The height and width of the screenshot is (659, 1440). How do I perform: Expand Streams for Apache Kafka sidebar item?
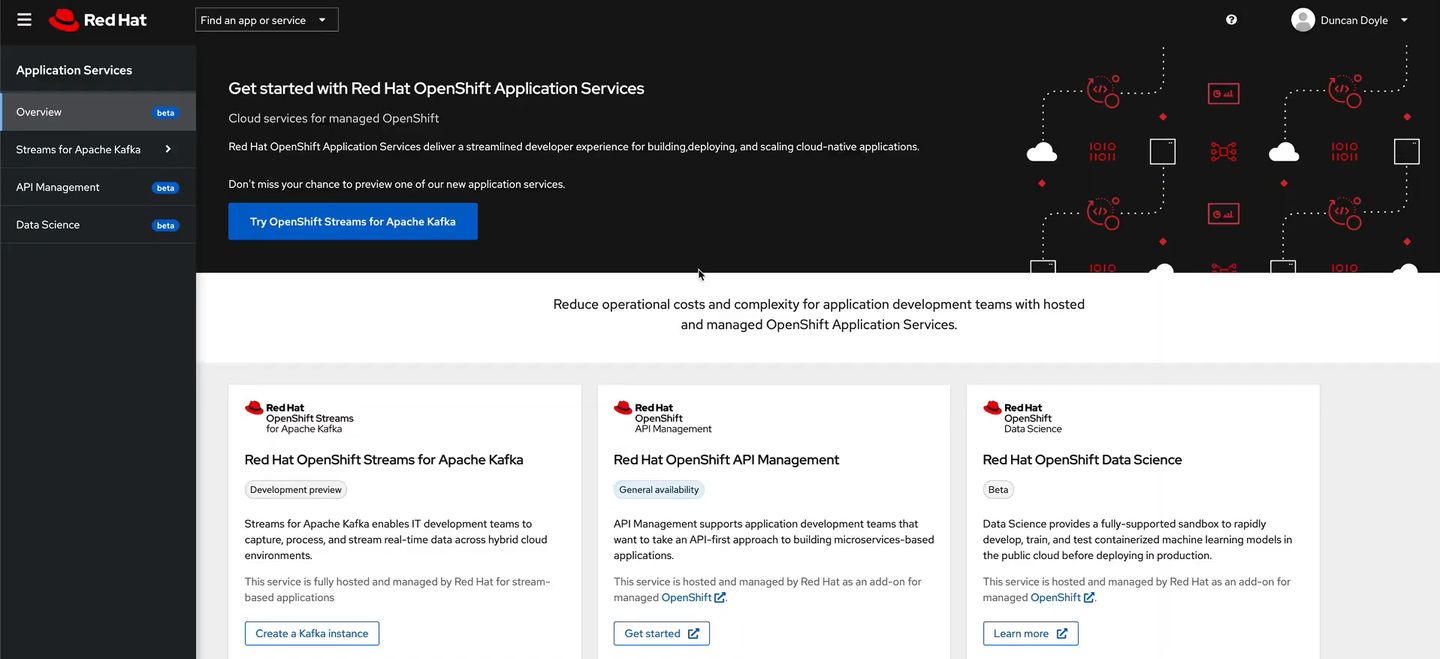tap(98, 150)
